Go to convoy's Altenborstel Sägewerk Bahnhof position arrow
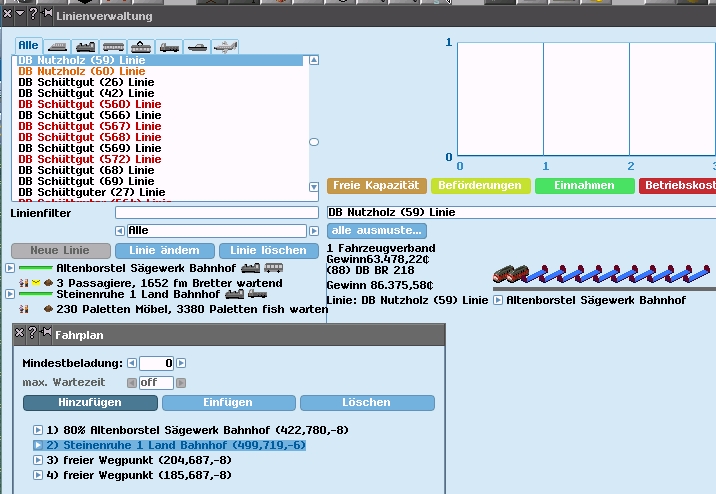The height and width of the screenshot is (494, 716). (498, 300)
